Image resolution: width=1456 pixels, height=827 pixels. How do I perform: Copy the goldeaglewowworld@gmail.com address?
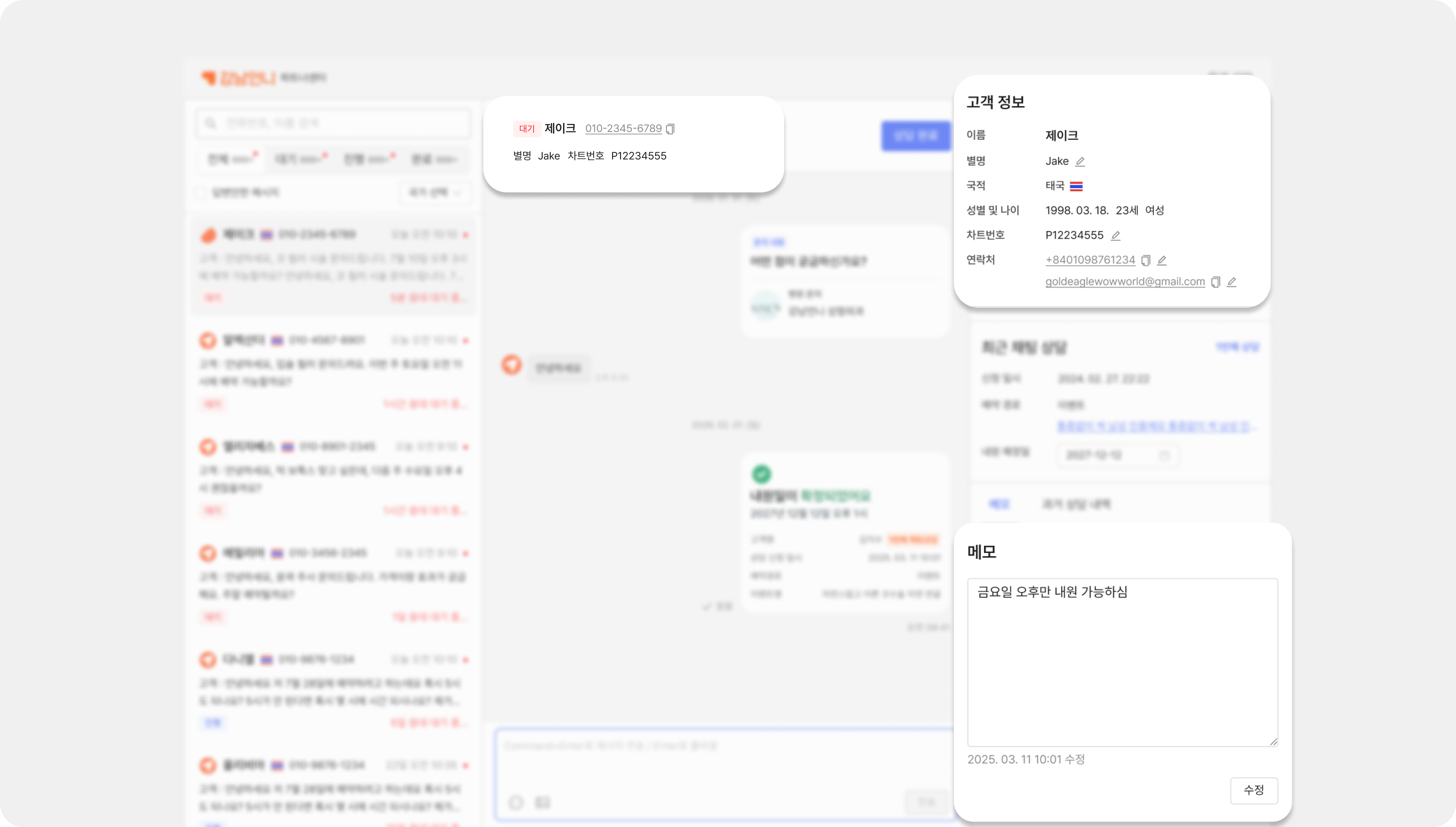pos(1215,282)
